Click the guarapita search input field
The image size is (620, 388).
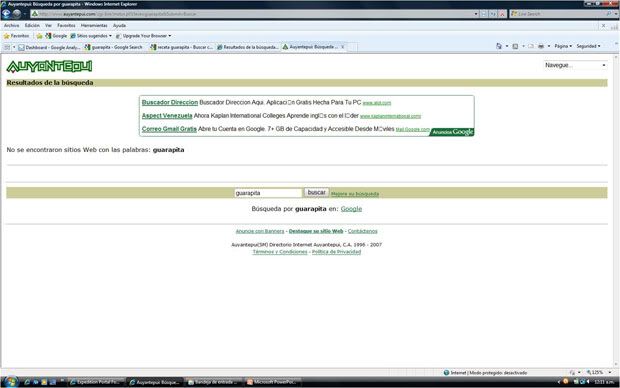tap(268, 193)
